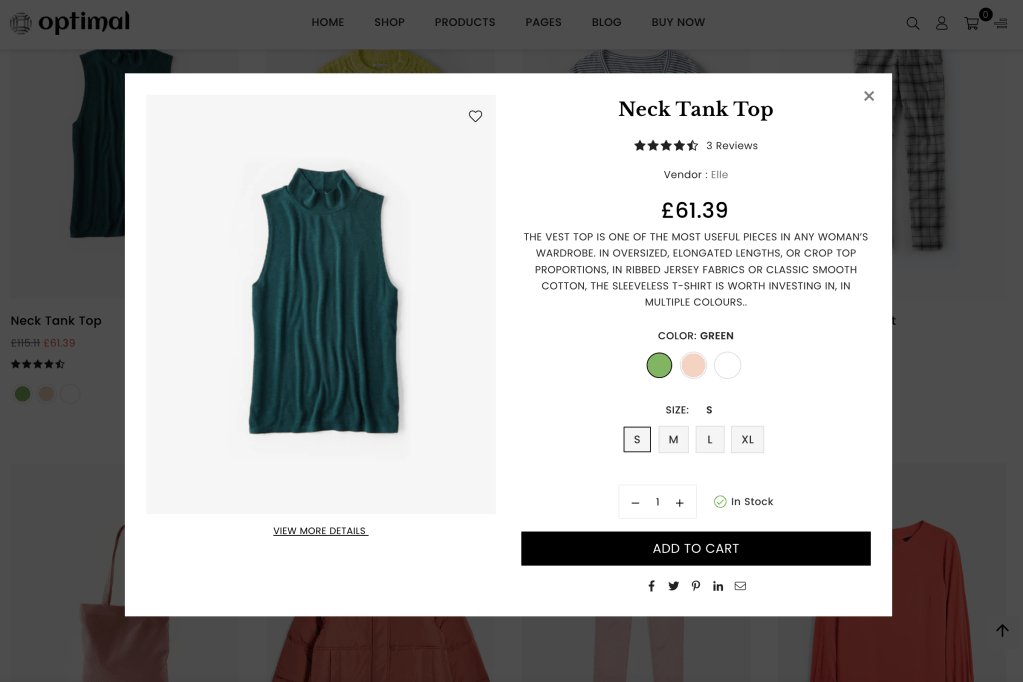Pick the pink color swatch

pos(693,365)
